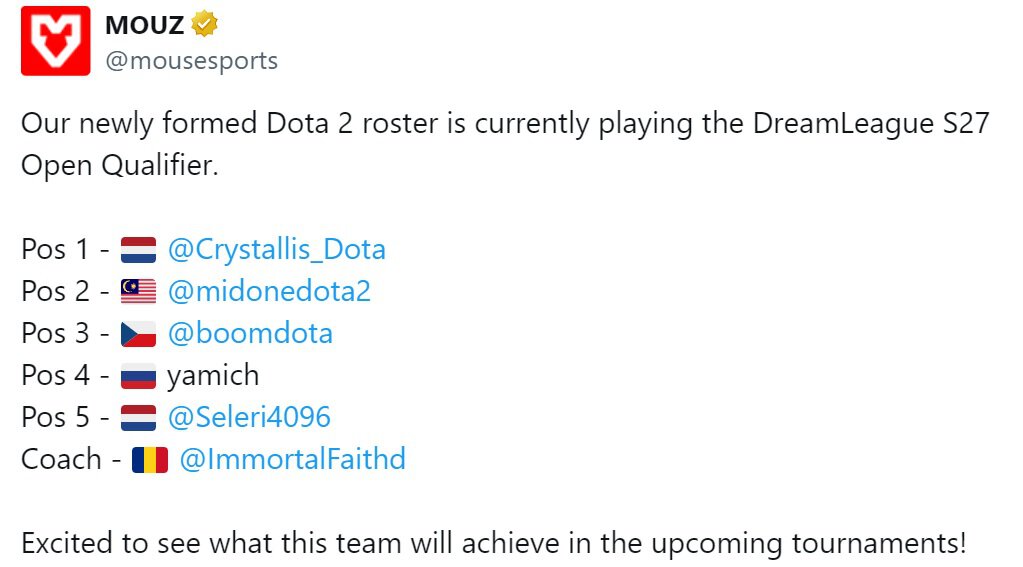Click the Czech flag beside boomdota
1023x567 pixels.
click(138, 334)
